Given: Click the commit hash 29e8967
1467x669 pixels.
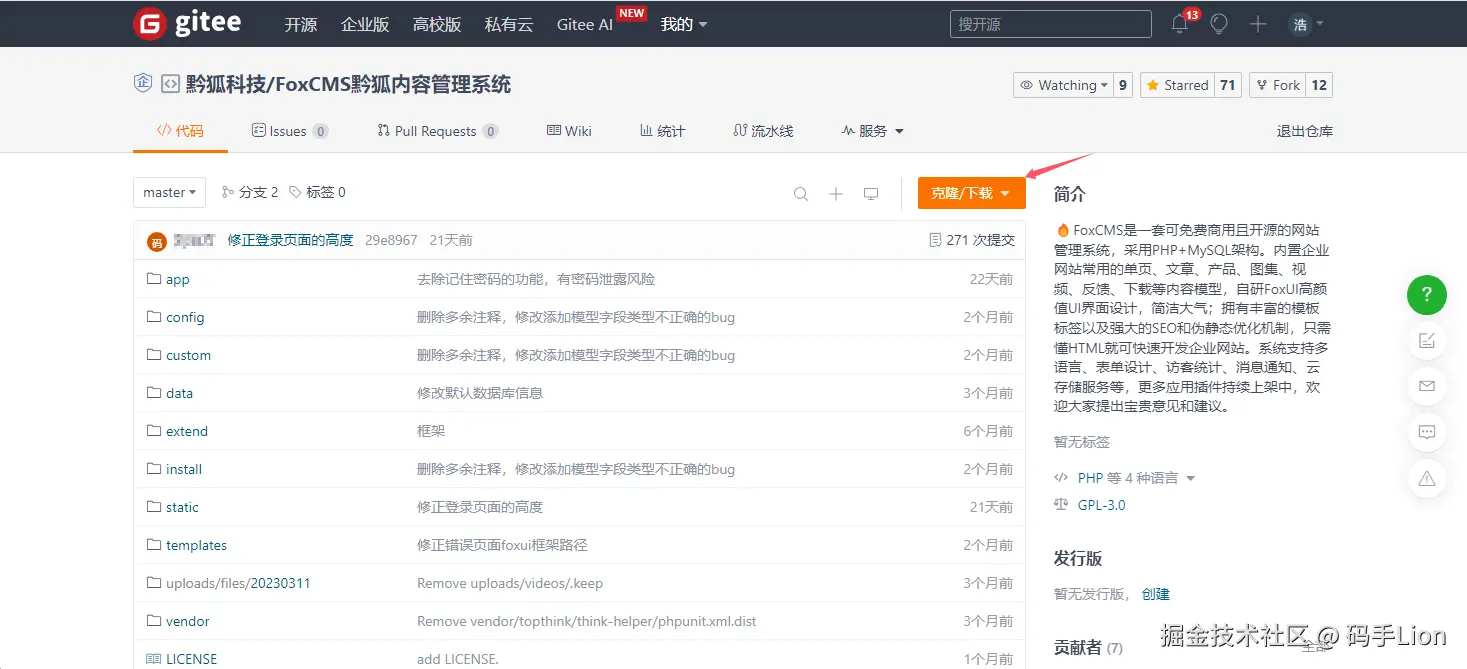Looking at the screenshot, I should tap(391, 240).
